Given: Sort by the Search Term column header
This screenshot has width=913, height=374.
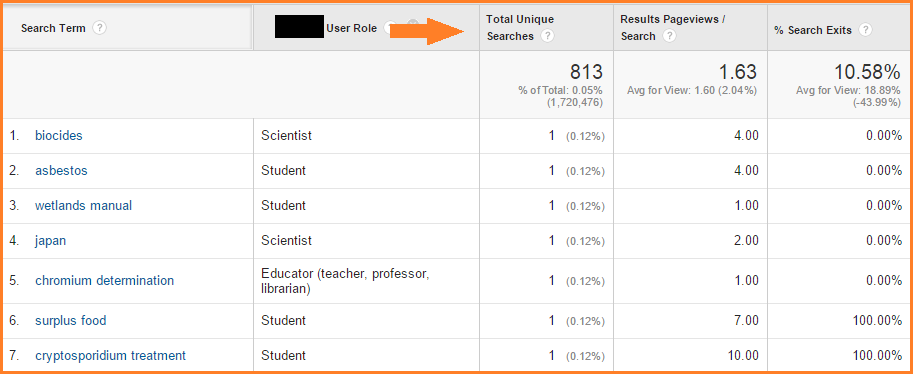Looking at the screenshot, I should click(x=53, y=28).
